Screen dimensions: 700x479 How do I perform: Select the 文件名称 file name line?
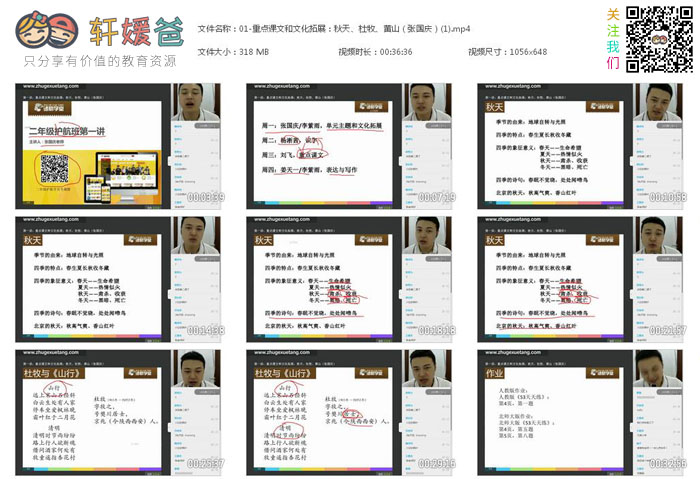[334, 29]
